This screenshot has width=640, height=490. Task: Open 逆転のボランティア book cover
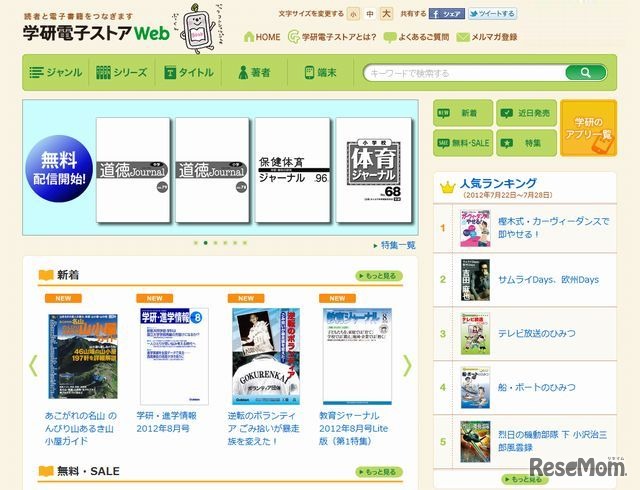[x=266, y=356]
